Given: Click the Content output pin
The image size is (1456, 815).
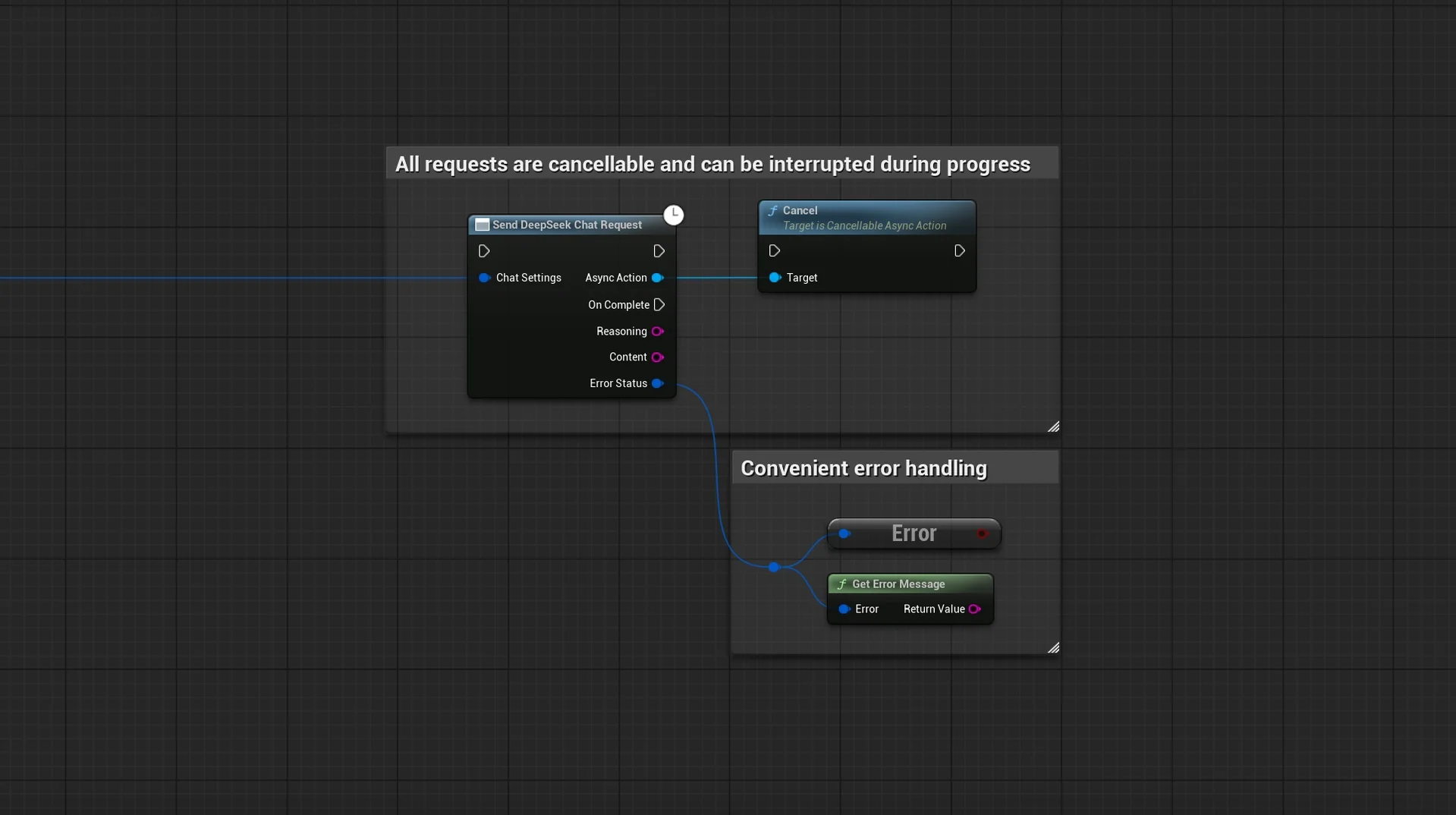Looking at the screenshot, I should point(657,357).
